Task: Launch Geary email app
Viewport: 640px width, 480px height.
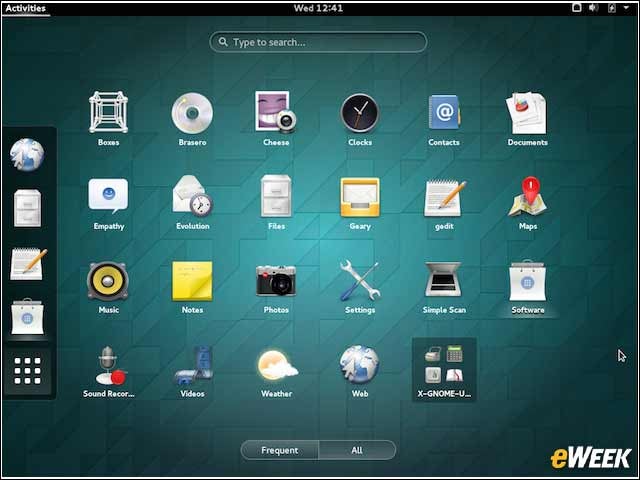Action: pos(360,203)
